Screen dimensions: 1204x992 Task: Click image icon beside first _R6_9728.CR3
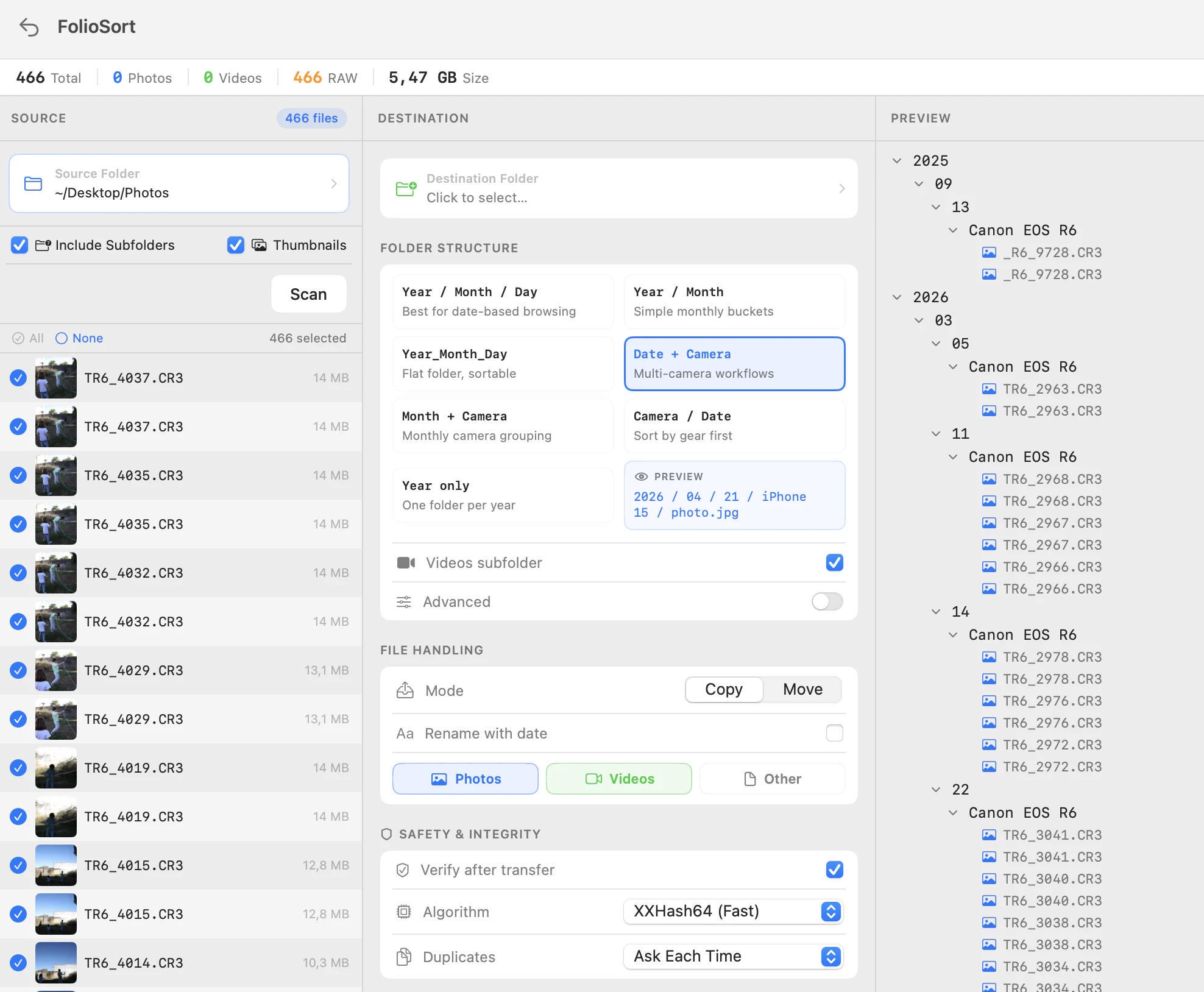click(989, 252)
